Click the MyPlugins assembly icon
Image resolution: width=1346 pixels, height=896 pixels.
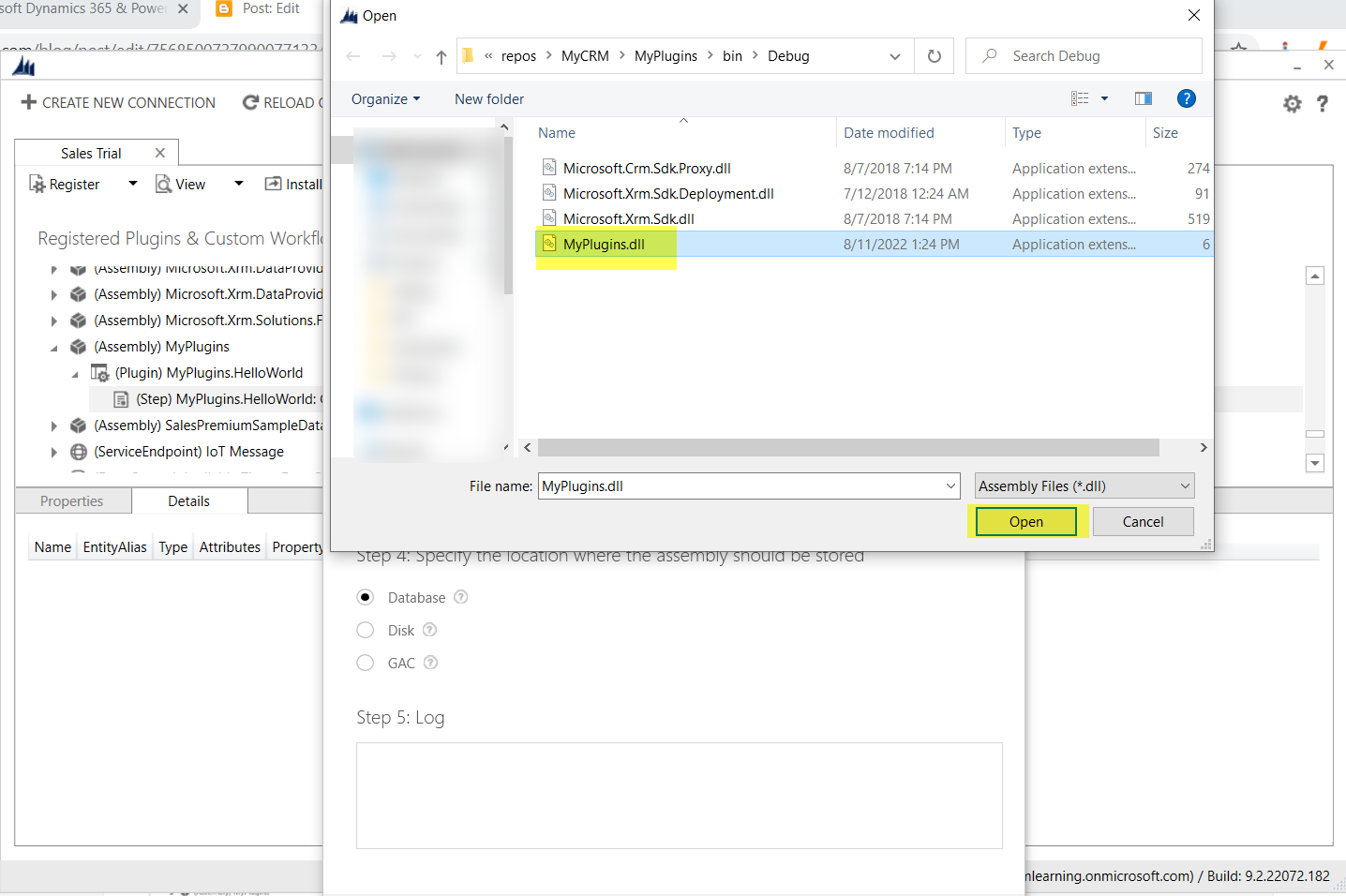coord(79,347)
